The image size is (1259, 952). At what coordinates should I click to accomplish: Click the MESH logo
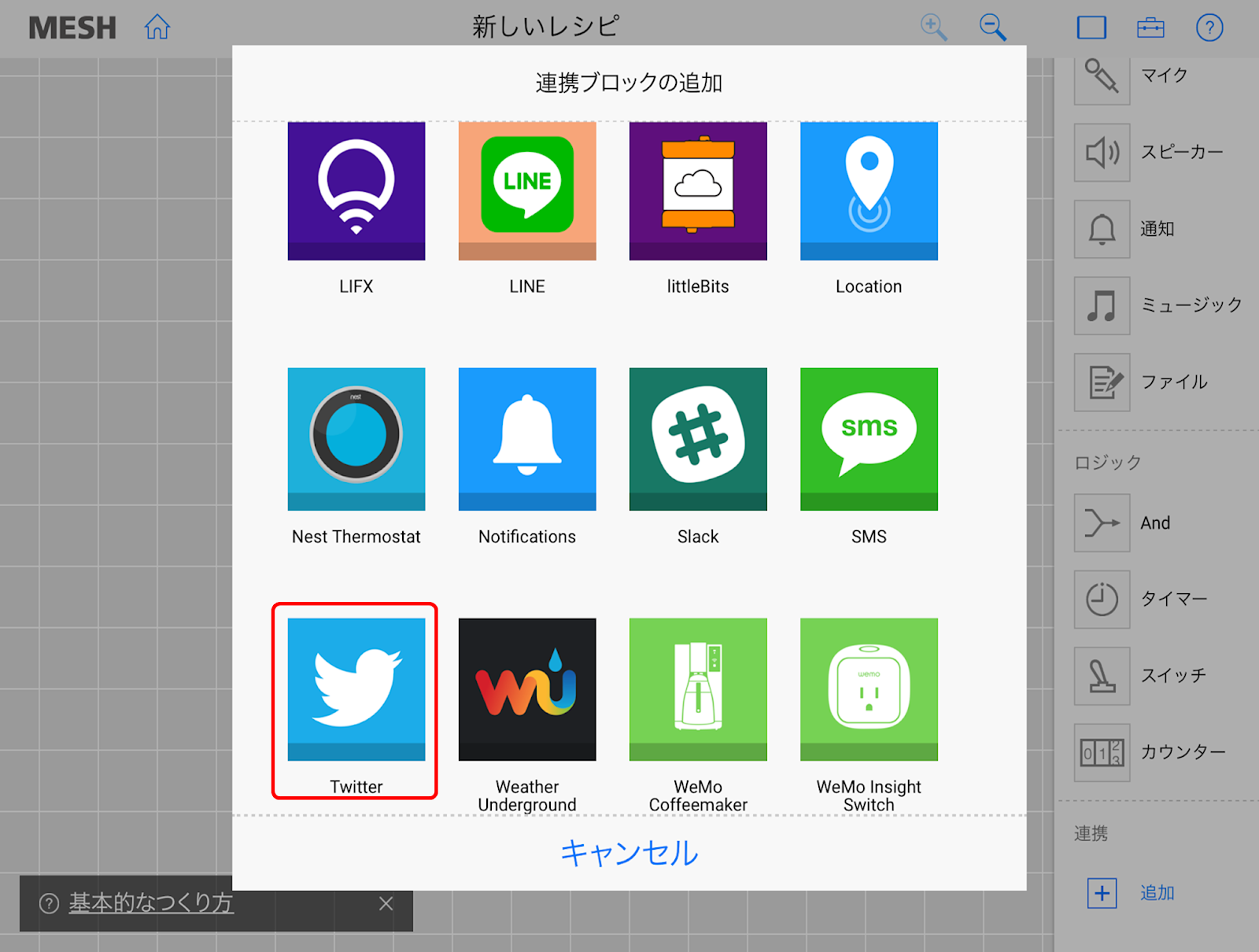(72, 28)
